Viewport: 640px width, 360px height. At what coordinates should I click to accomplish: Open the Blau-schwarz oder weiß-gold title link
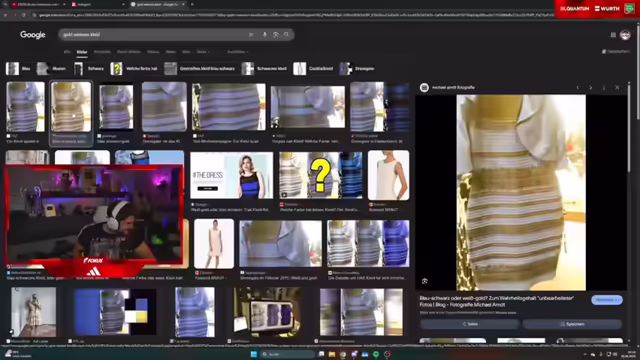[497, 301]
